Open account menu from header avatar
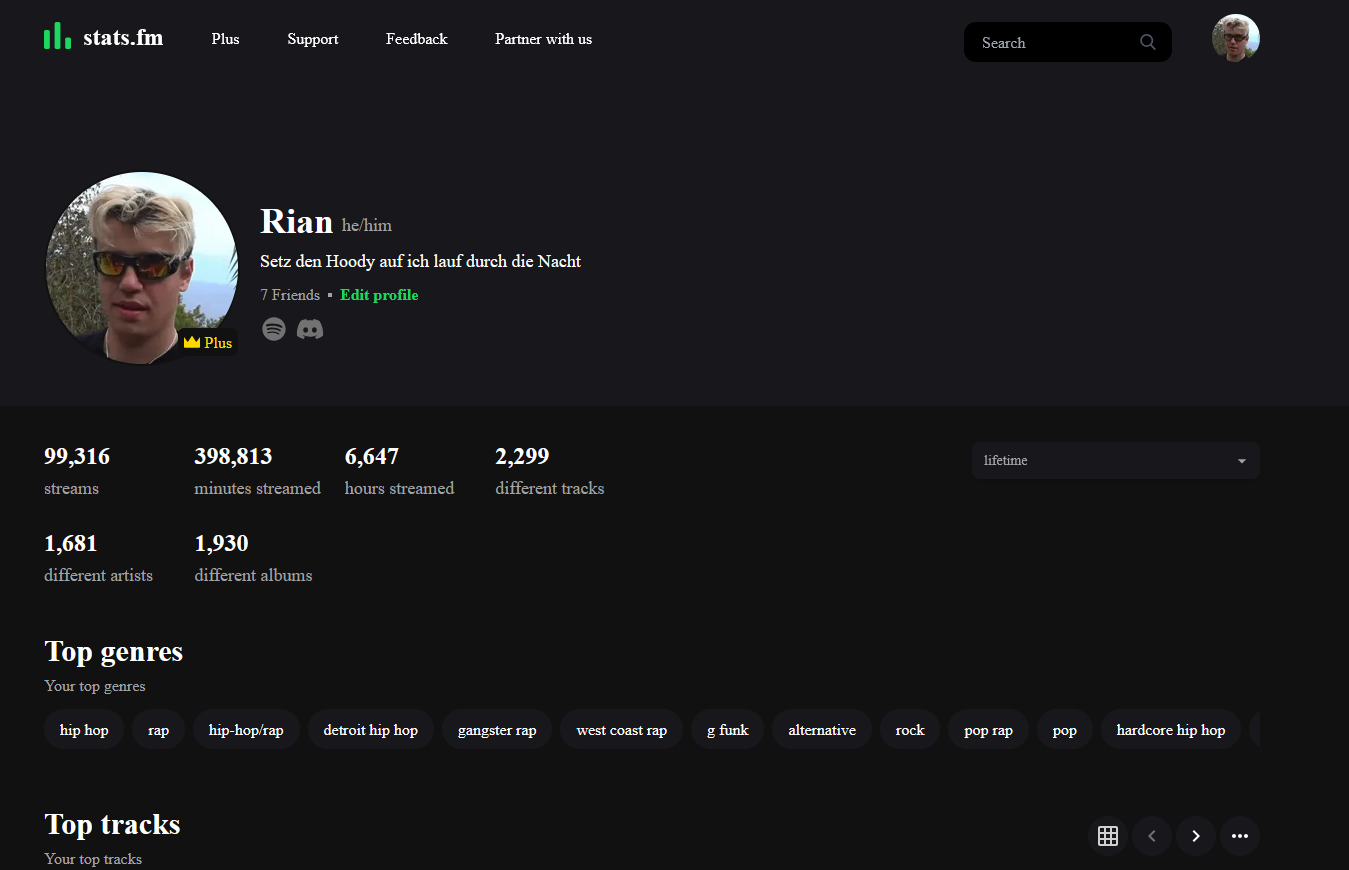The width and height of the screenshot is (1349, 870). pyautogui.click(x=1235, y=38)
